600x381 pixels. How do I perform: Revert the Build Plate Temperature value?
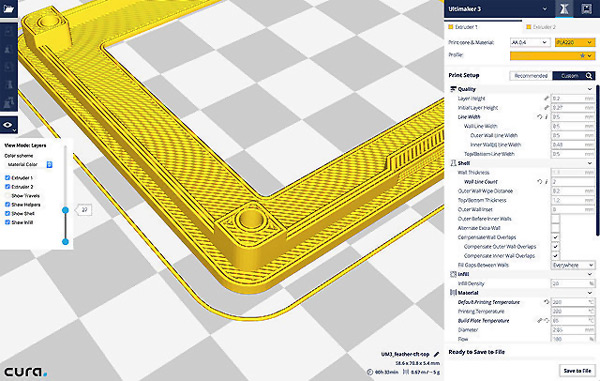[546, 321]
